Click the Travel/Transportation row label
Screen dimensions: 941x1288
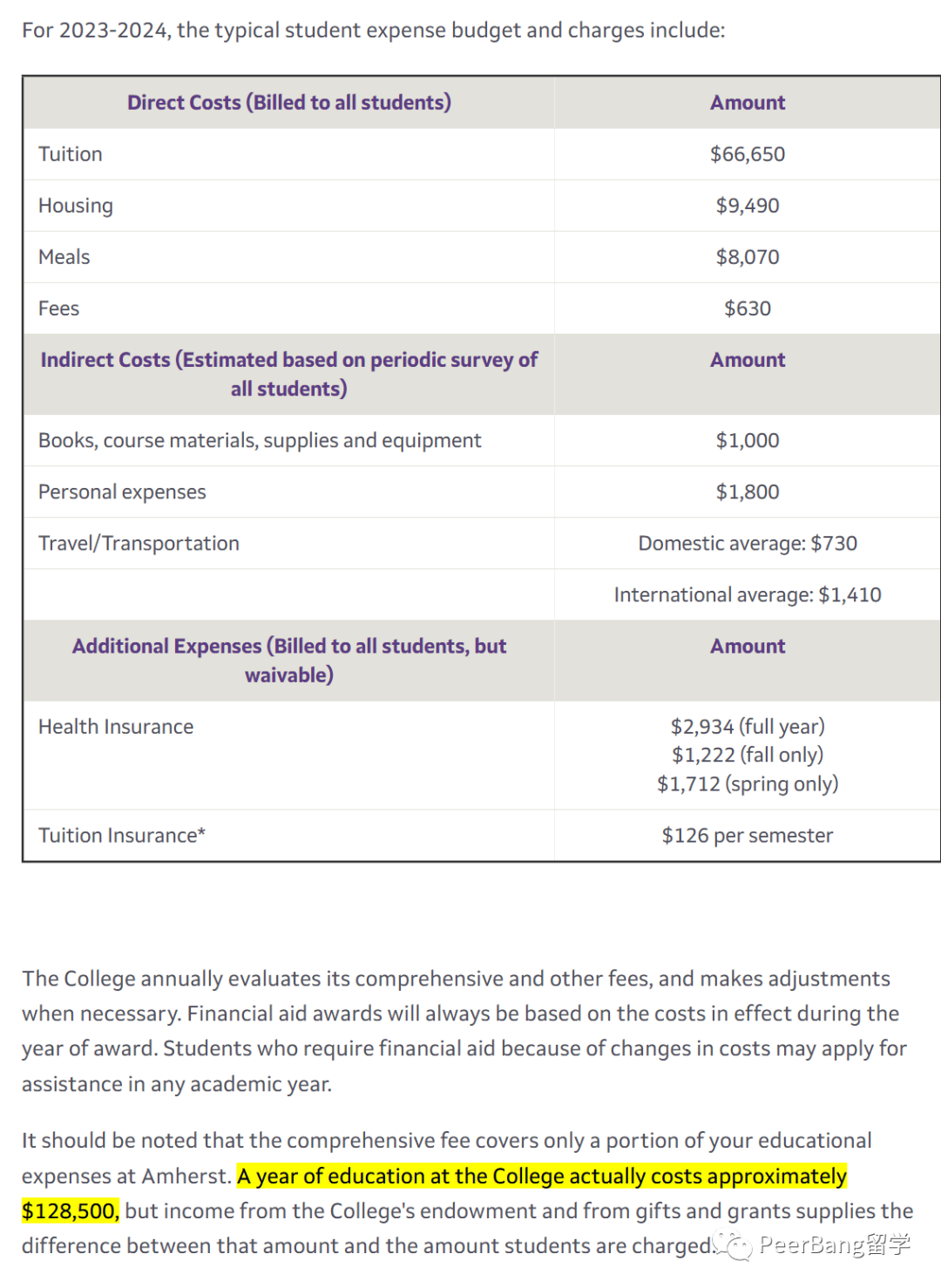139,543
